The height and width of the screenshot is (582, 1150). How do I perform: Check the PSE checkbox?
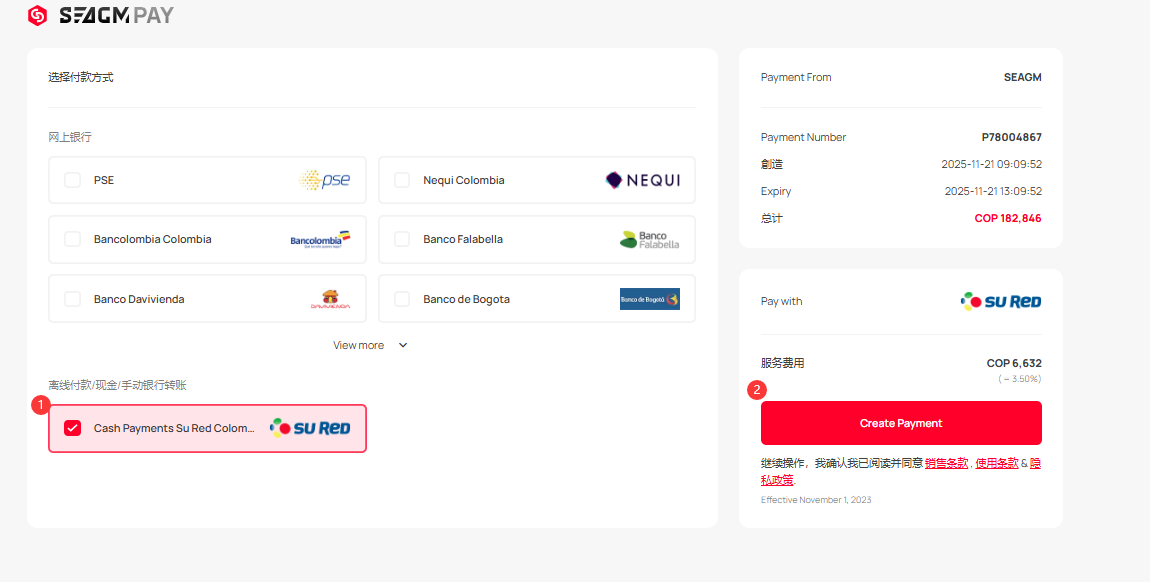pos(73,180)
